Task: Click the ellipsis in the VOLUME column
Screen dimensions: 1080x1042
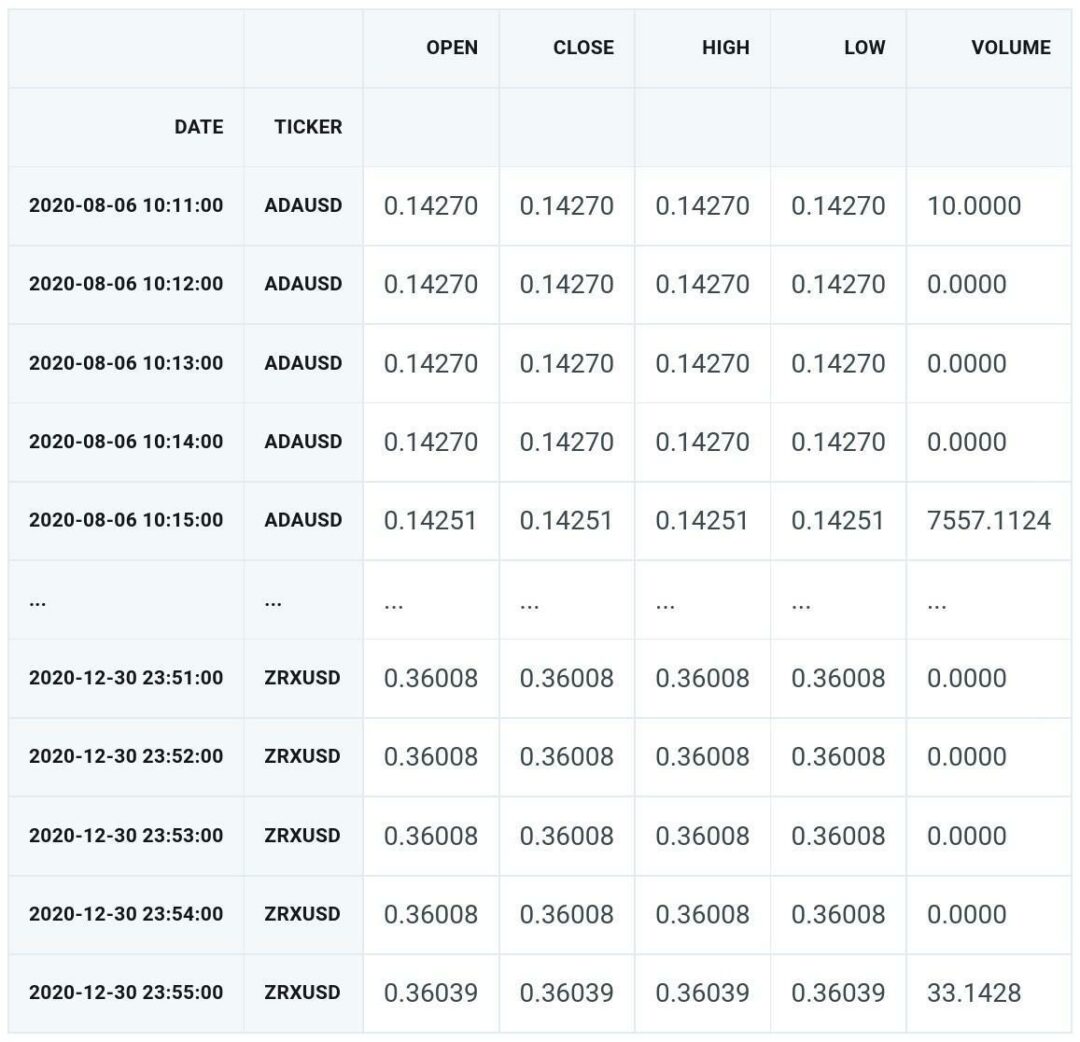Action: click(x=937, y=602)
